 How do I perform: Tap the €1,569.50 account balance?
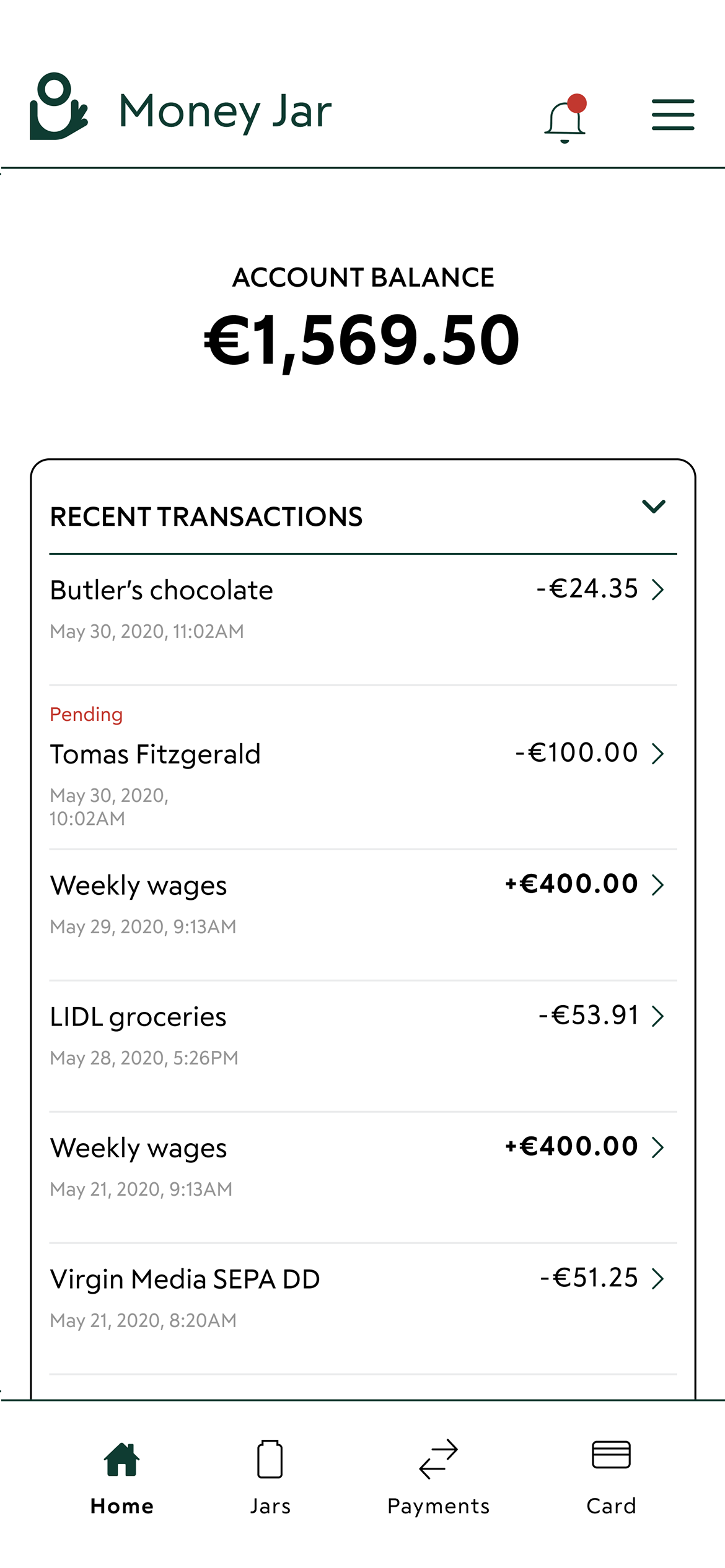362,340
